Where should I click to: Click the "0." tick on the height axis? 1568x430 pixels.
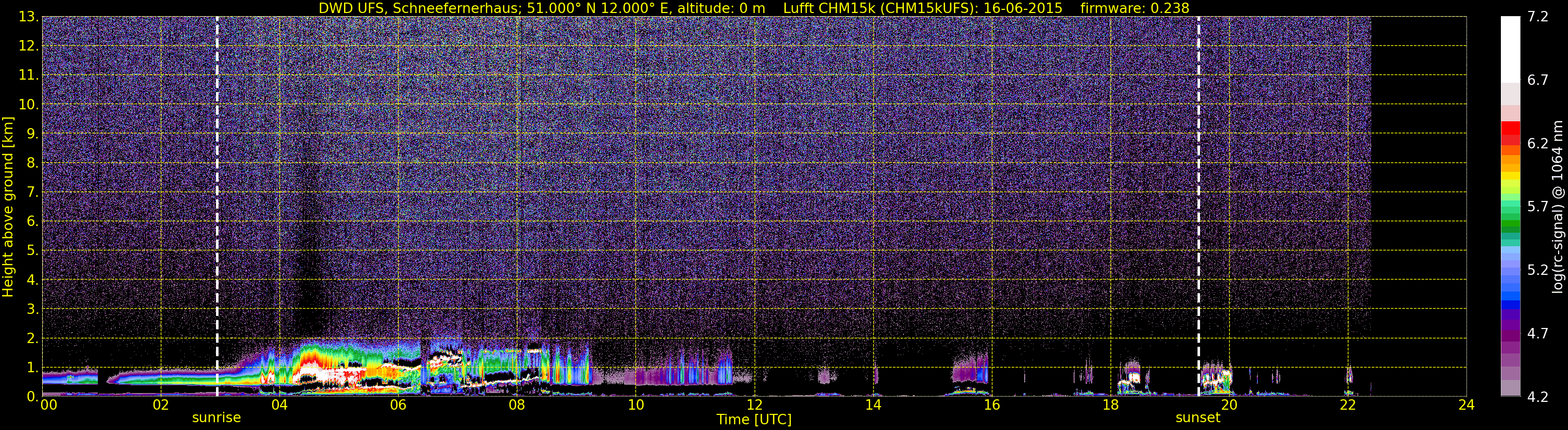point(33,397)
